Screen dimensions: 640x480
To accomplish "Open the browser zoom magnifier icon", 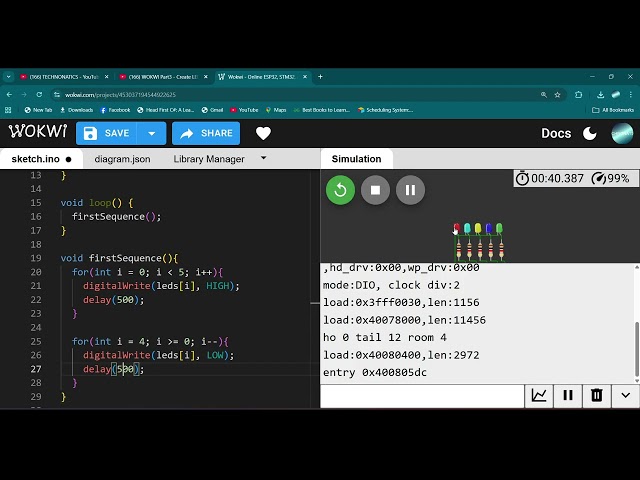I will 544,95.
